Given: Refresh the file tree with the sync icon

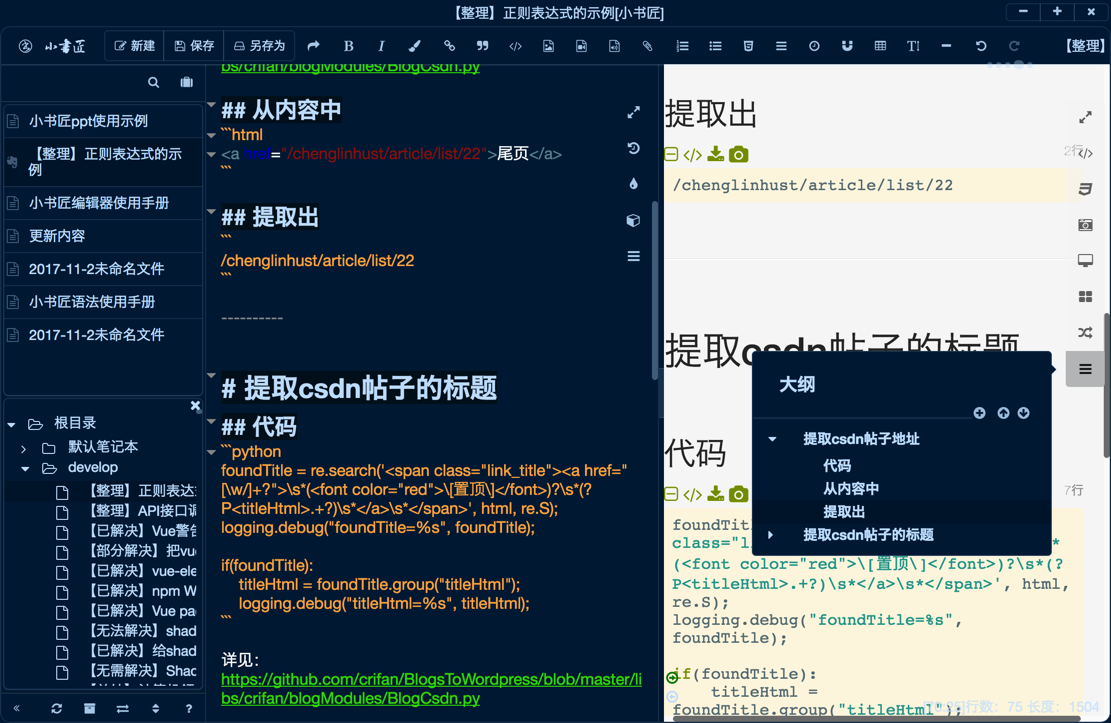Looking at the screenshot, I should tap(57, 708).
